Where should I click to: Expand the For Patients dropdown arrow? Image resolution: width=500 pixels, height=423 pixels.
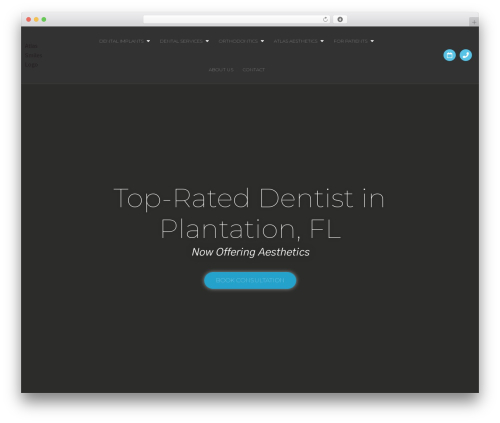pos(372,41)
